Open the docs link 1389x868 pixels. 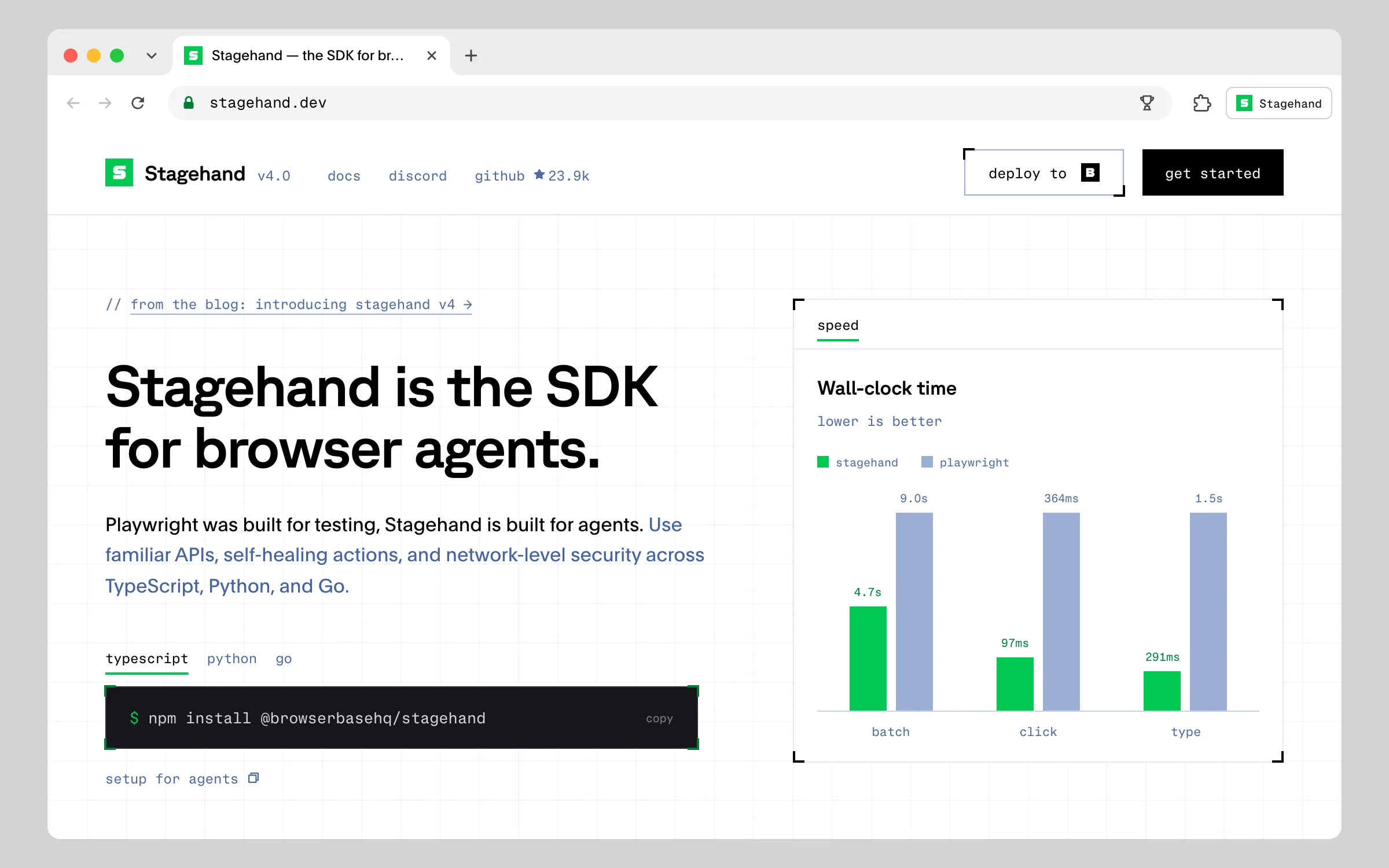(x=344, y=176)
